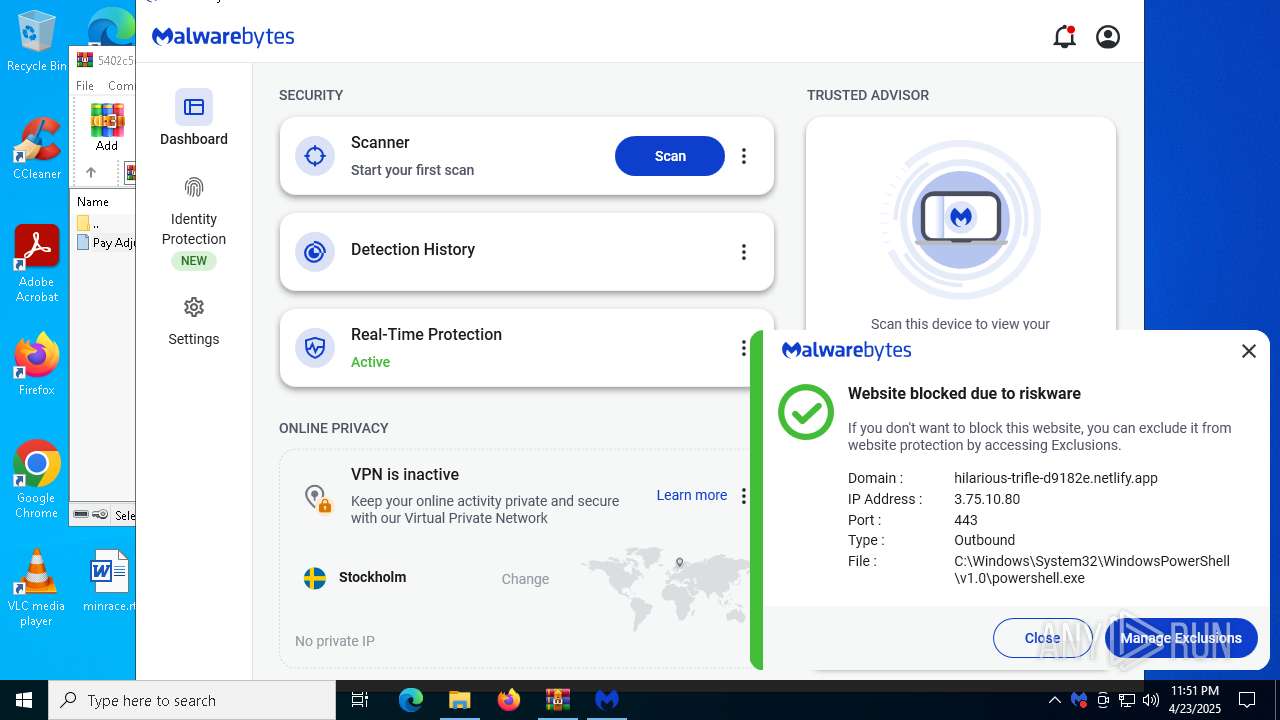This screenshot has height=720, width=1280.
Task: Open Firefox on taskbar
Action: click(x=509, y=700)
